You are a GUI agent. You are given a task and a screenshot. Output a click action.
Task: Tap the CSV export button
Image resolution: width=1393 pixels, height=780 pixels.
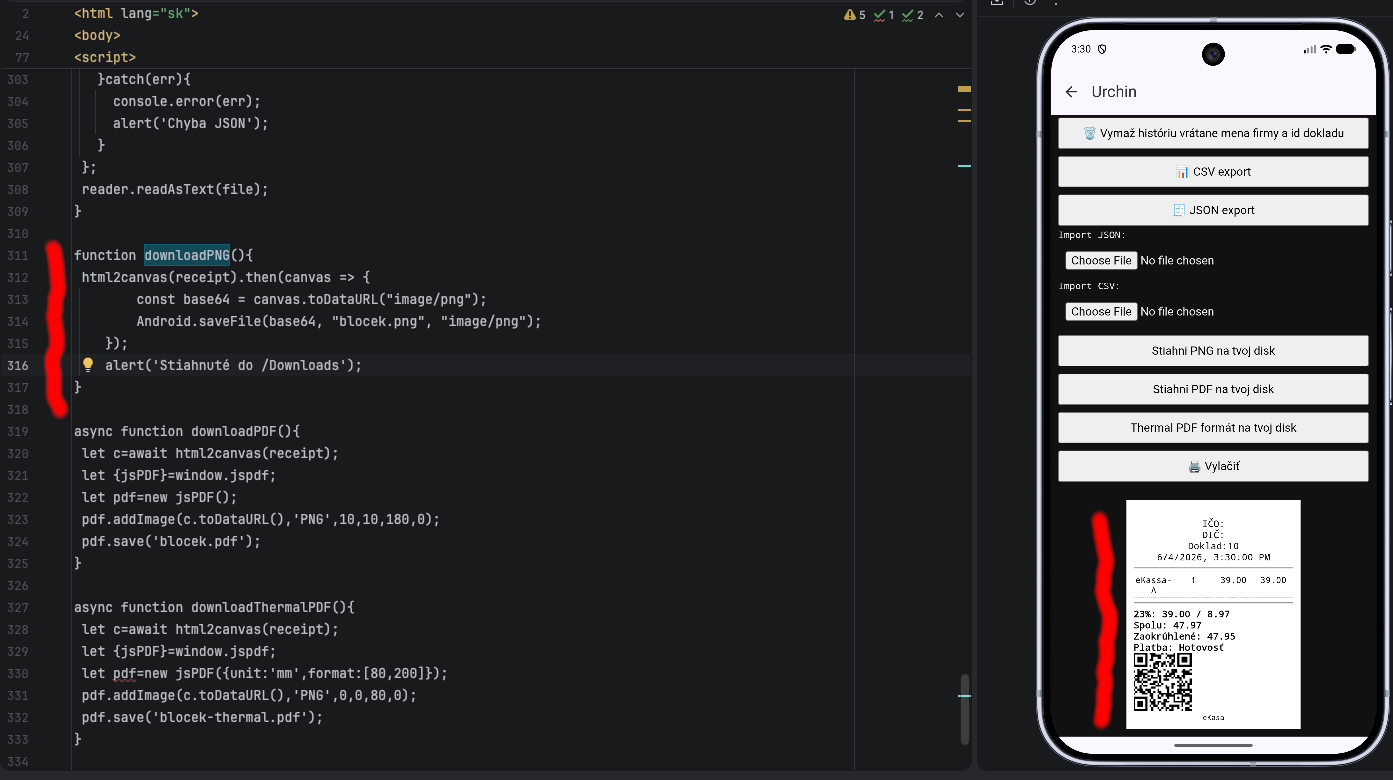point(1213,171)
